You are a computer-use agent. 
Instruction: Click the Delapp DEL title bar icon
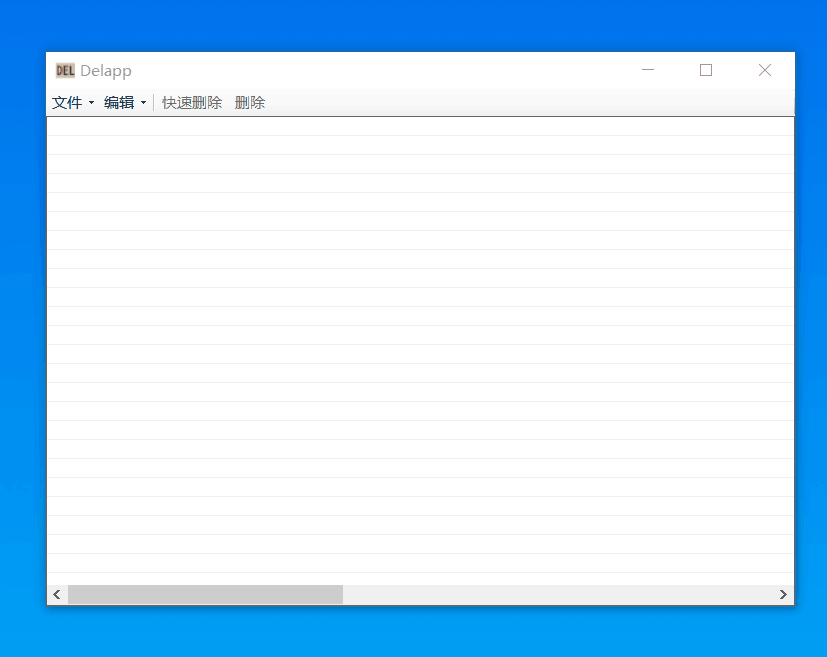pyautogui.click(x=65, y=70)
